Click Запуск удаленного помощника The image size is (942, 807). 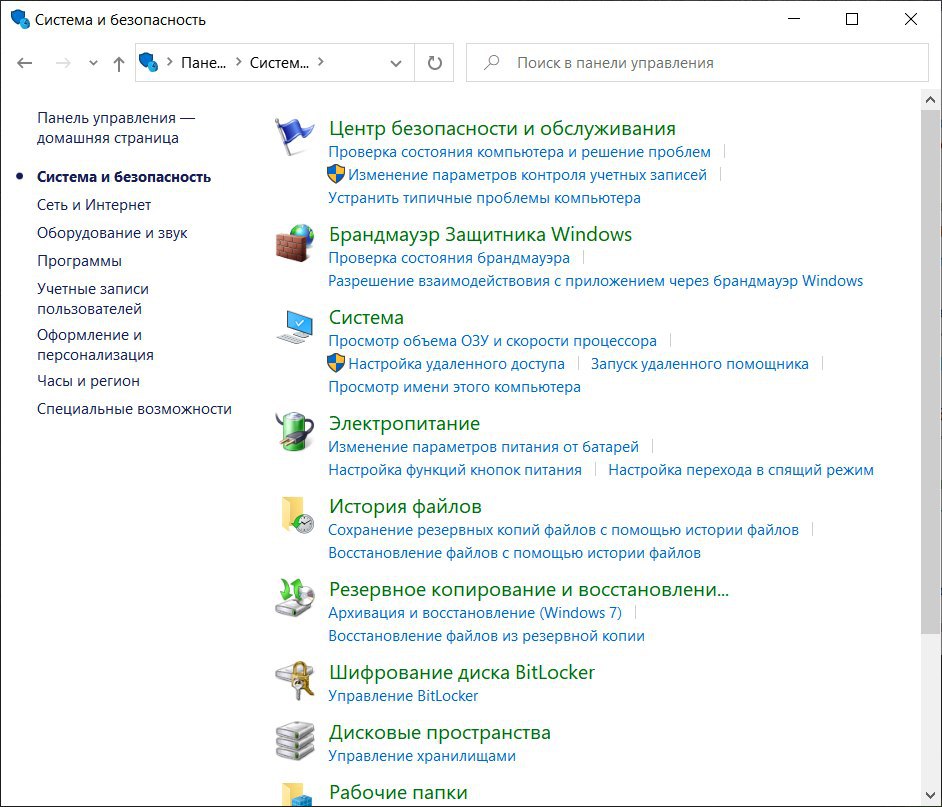(x=699, y=364)
